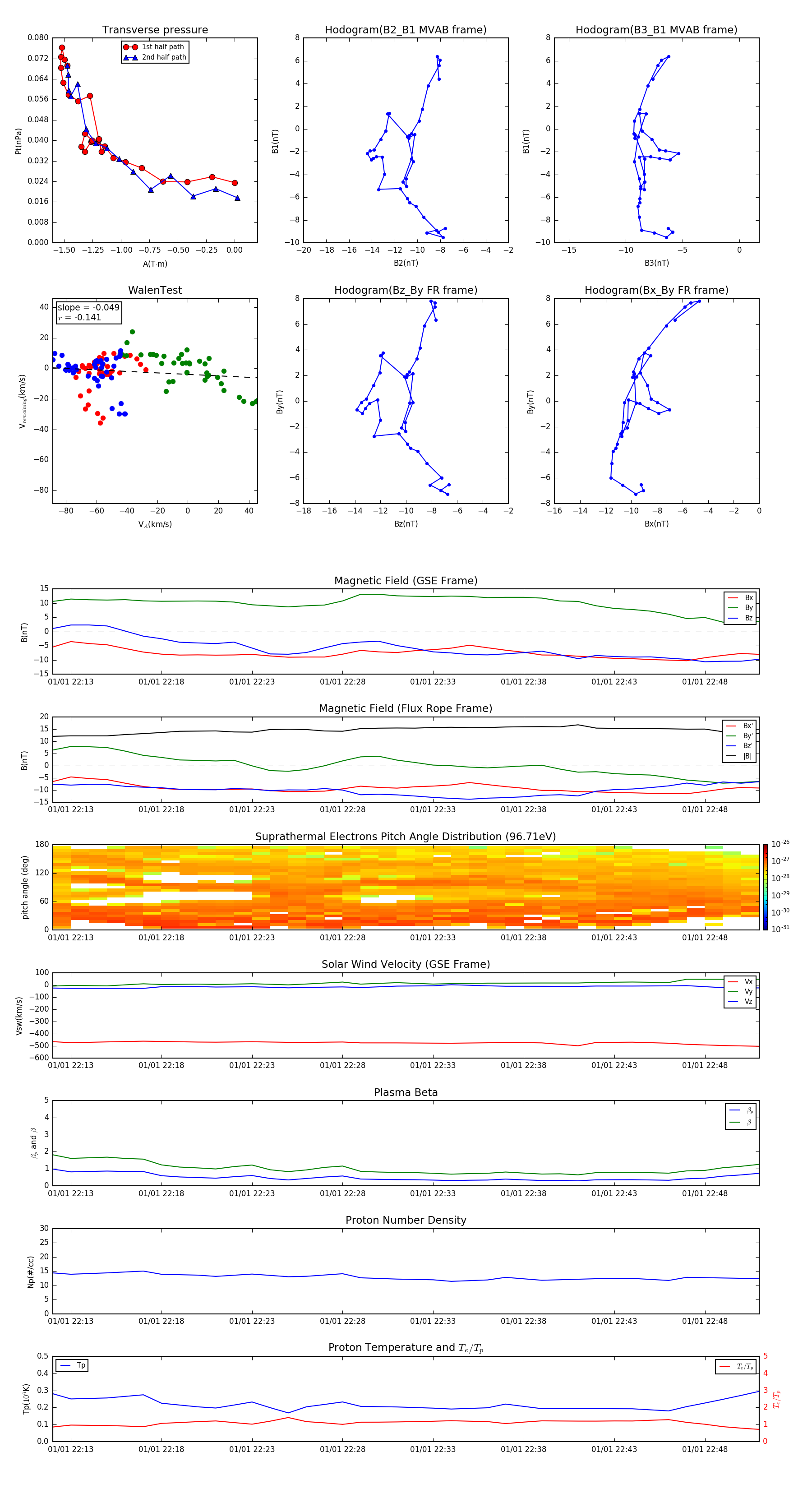Click the 'Hodogram(B2_B1 MVAB frame)' title
This screenshot has width=812, height=1489.
[406, 29]
